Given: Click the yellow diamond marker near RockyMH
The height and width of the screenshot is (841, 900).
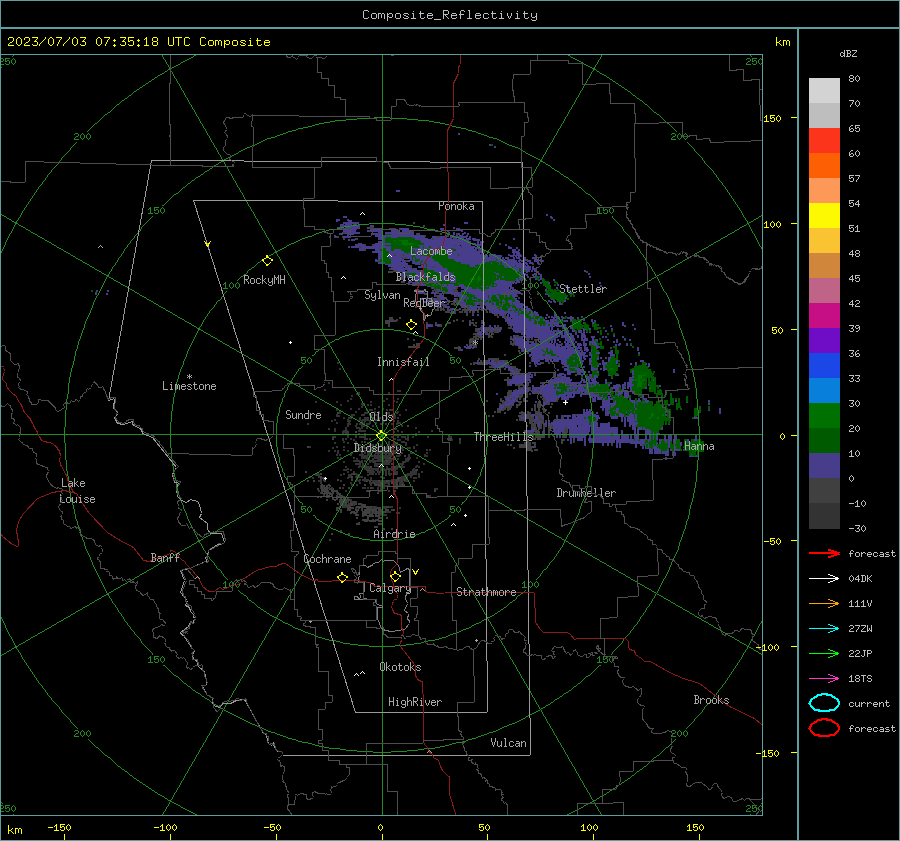Looking at the screenshot, I should (x=267, y=261).
